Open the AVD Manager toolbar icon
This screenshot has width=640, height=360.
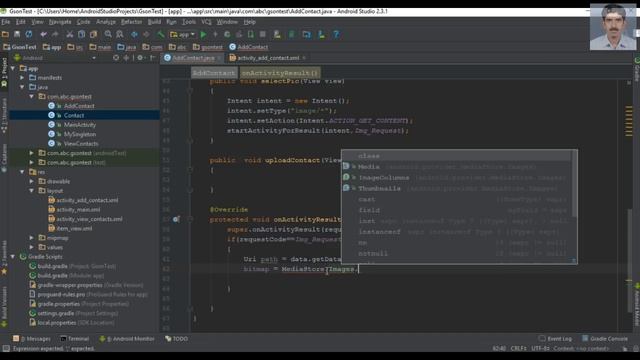[x=277, y=35]
